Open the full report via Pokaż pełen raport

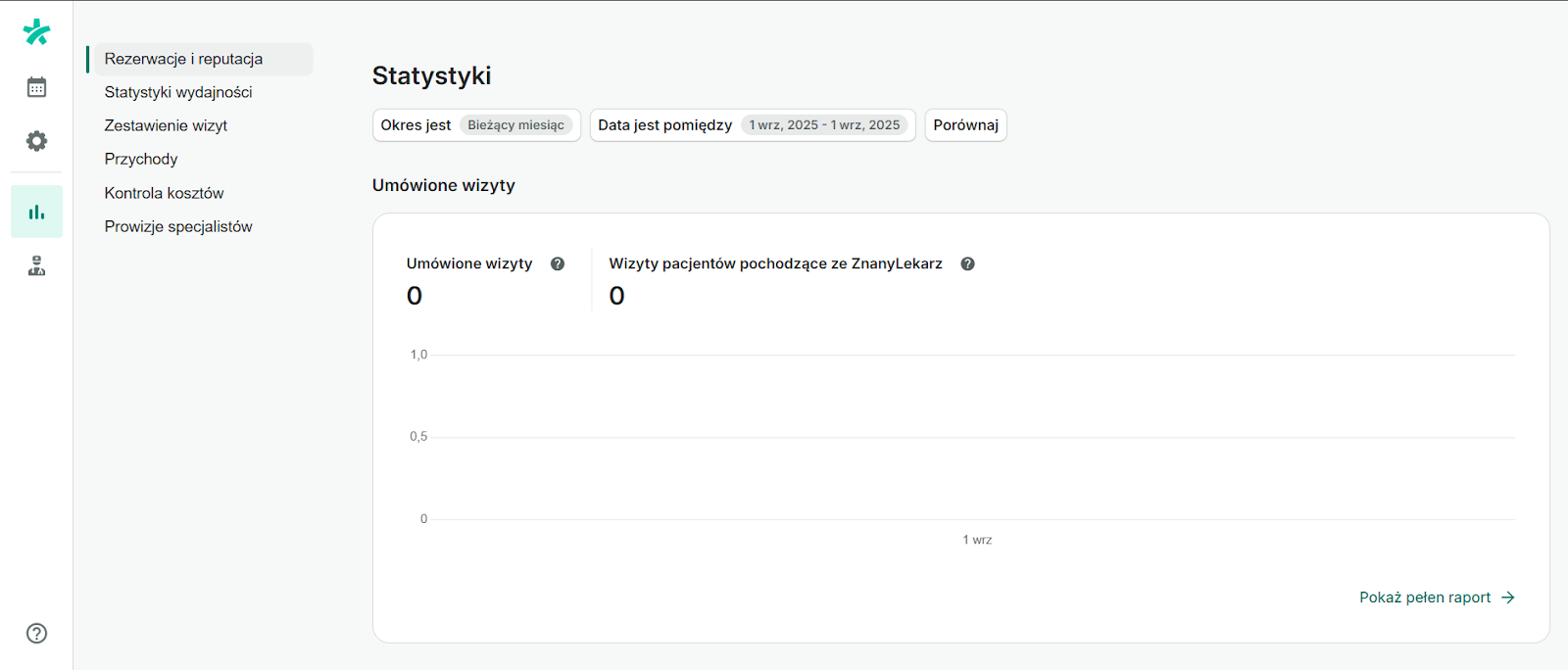point(1424,597)
